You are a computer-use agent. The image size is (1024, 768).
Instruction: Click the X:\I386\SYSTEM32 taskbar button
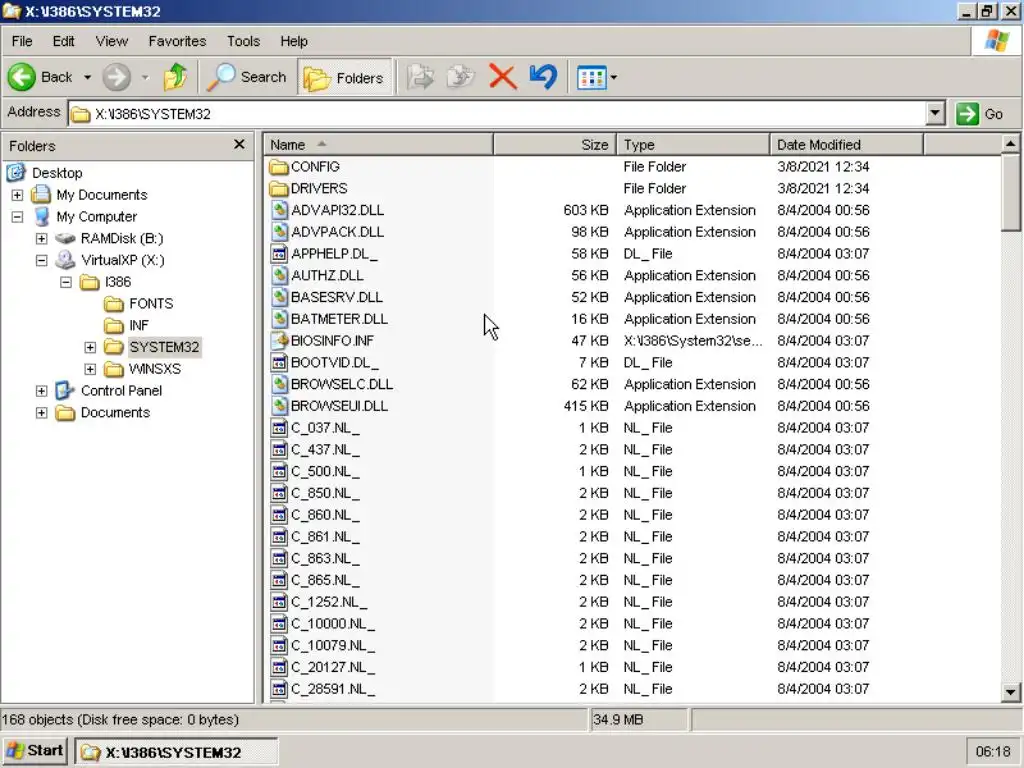tap(176, 752)
